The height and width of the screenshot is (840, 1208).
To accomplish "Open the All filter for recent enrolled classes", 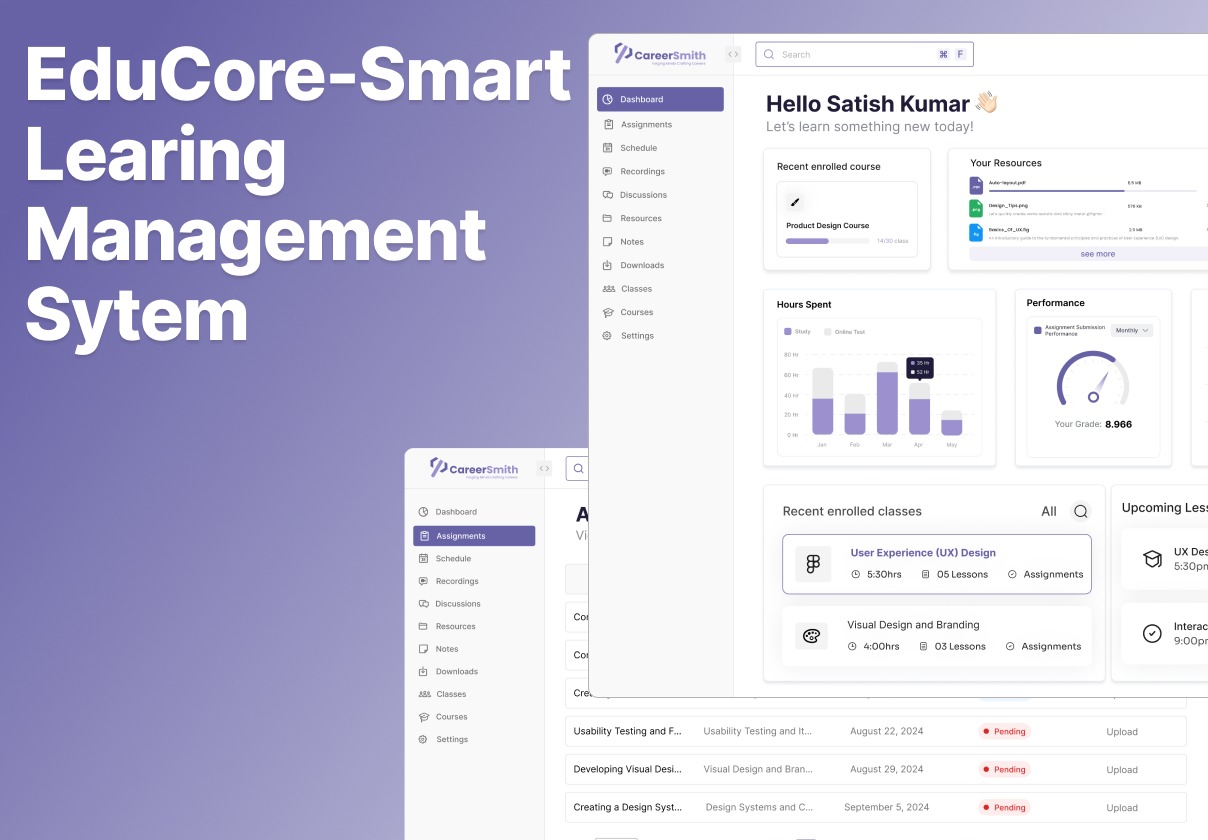I will (1048, 511).
